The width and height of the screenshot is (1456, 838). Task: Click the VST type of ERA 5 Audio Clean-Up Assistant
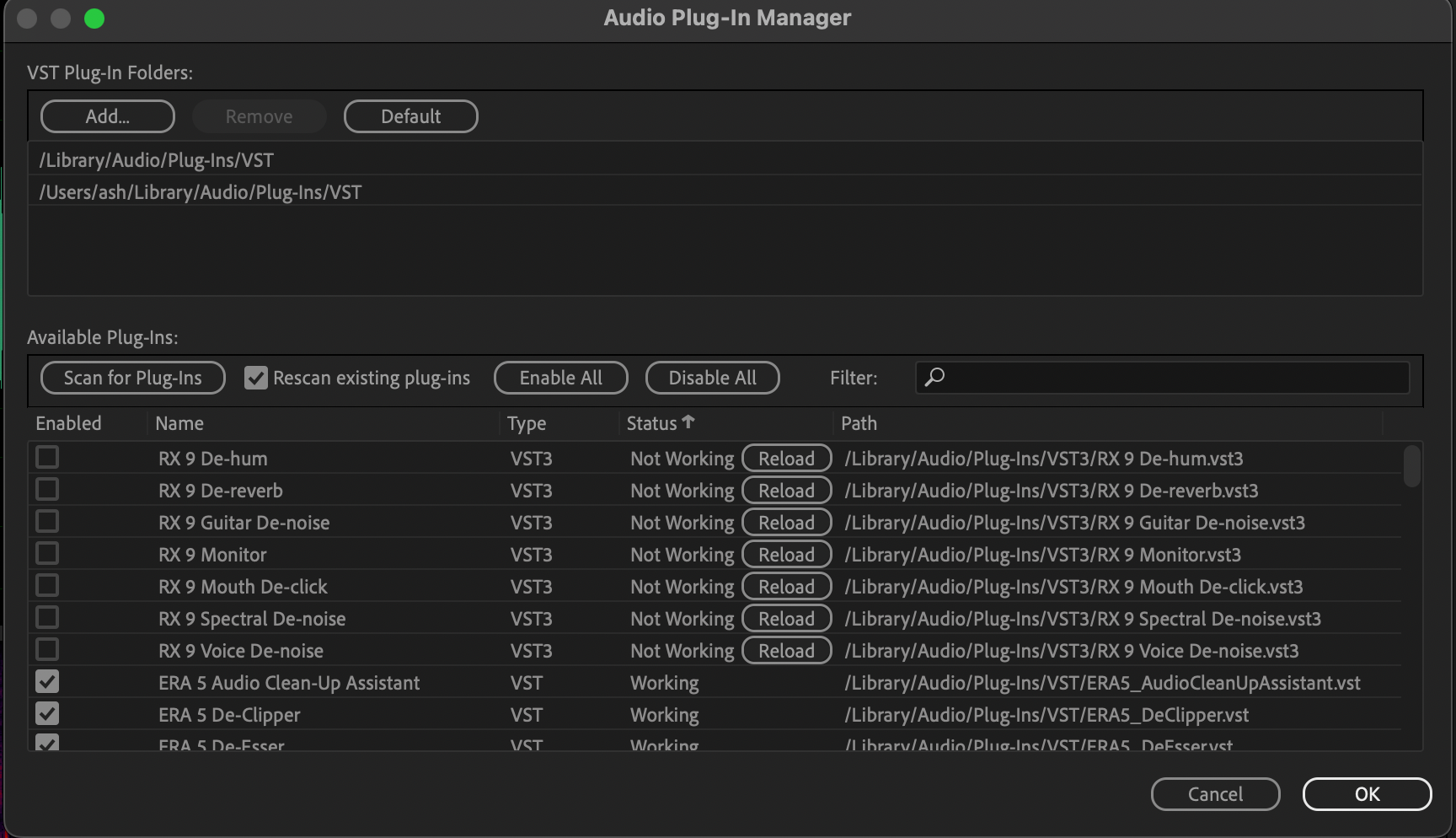click(x=527, y=683)
